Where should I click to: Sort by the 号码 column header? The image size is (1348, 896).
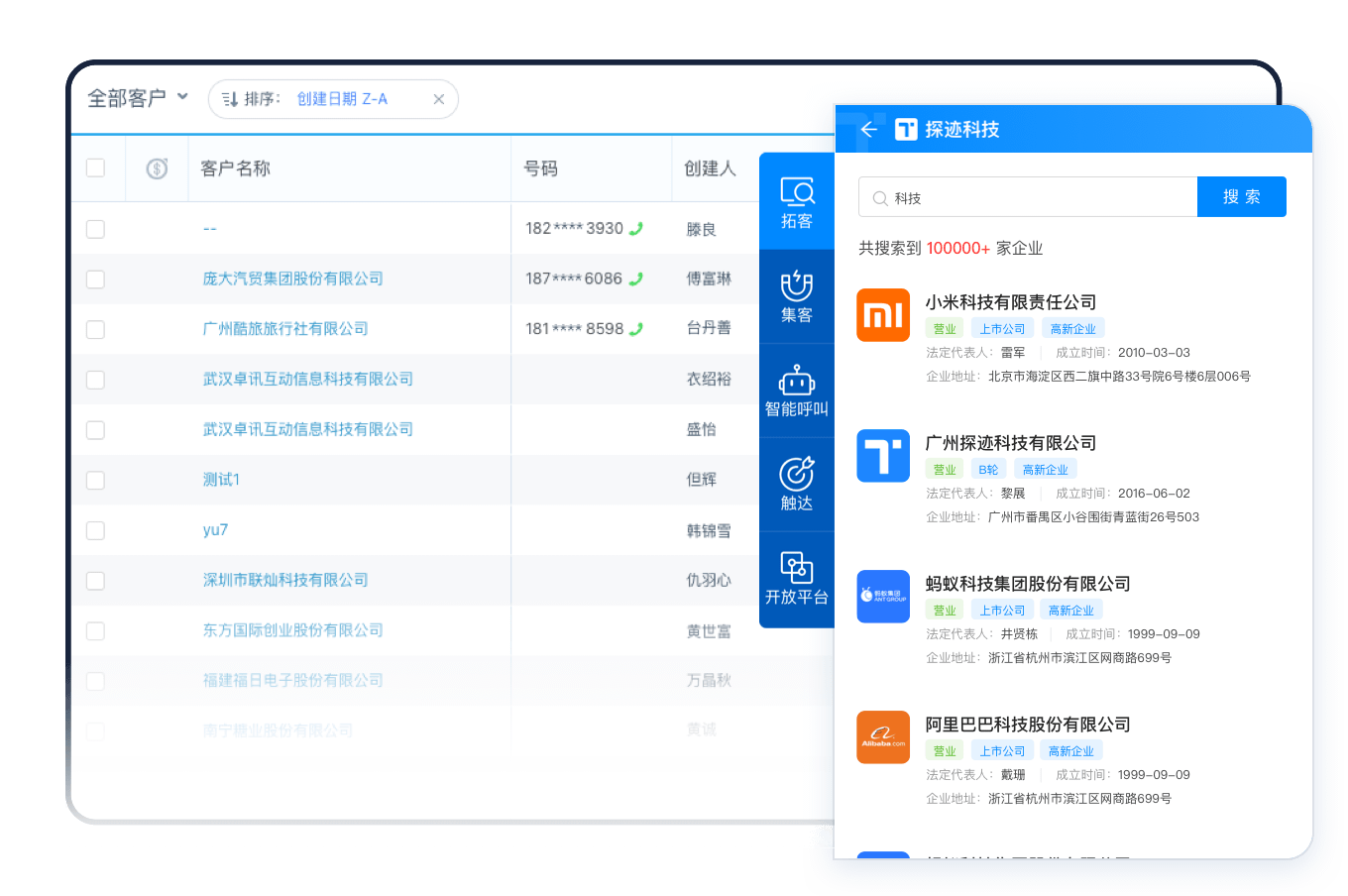point(540,168)
